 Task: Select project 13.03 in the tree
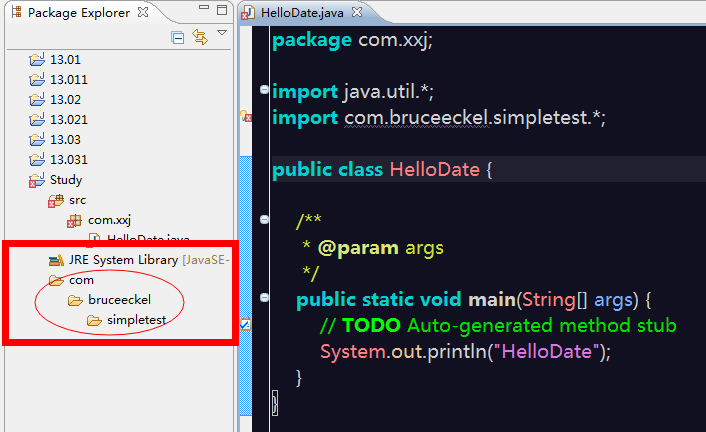pyautogui.click(x=66, y=140)
